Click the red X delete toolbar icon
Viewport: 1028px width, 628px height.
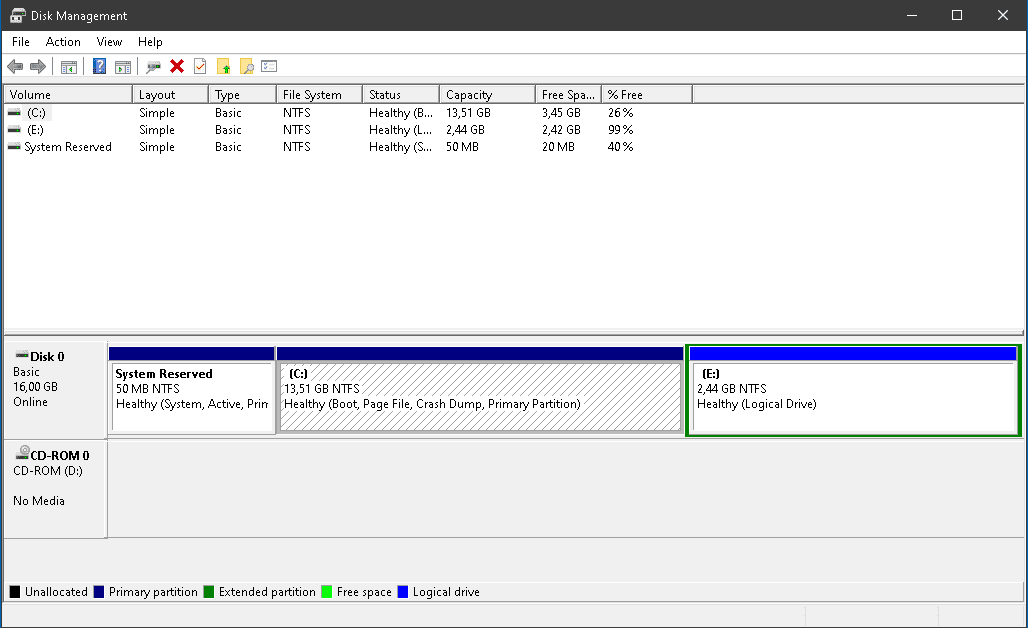(176, 66)
